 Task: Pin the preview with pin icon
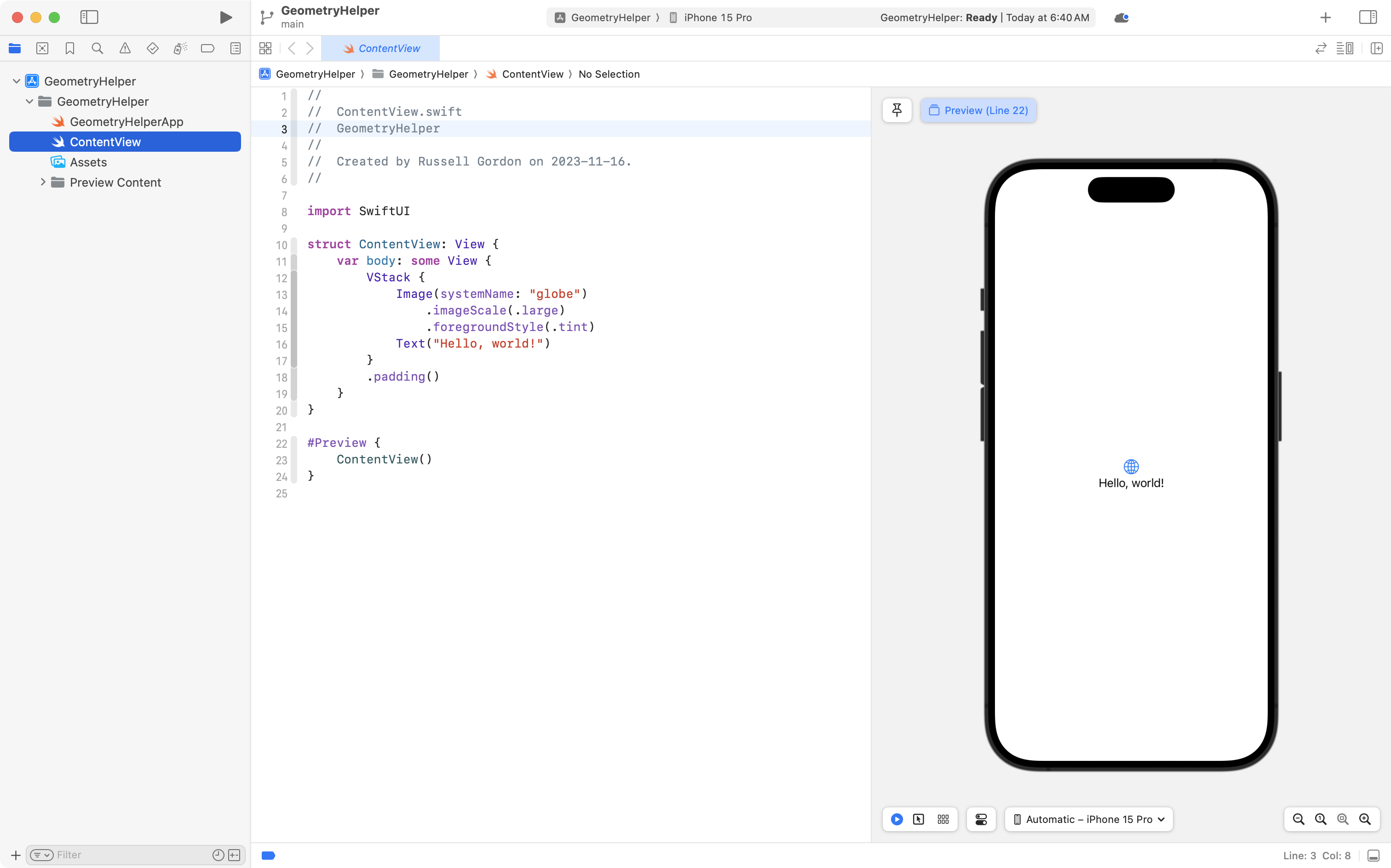coord(897,110)
